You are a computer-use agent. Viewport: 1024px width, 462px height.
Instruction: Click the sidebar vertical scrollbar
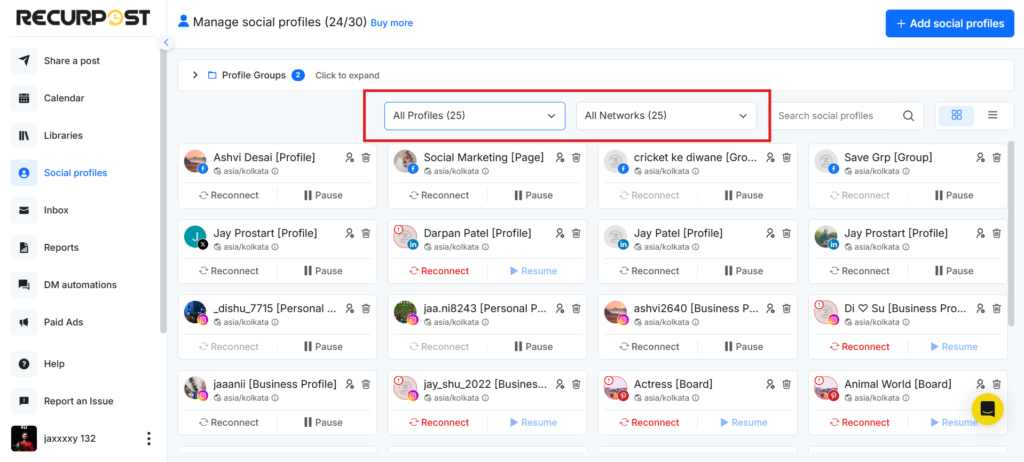click(x=163, y=190)
